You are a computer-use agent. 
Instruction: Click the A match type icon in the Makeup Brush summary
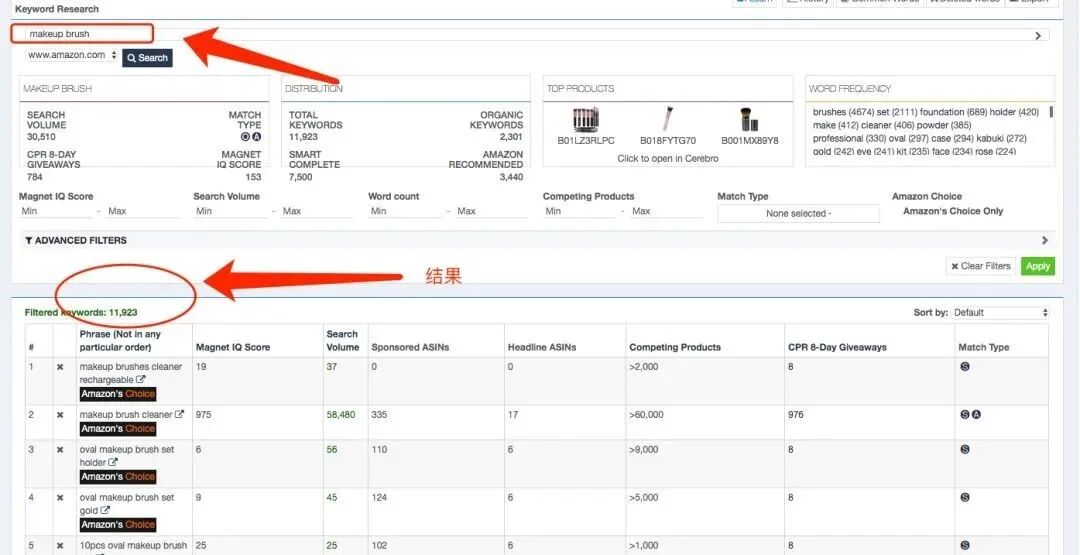click(256, 137)
